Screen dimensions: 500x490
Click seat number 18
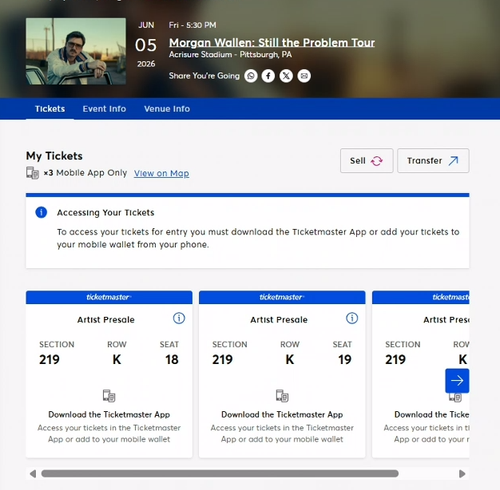point(172,360)
